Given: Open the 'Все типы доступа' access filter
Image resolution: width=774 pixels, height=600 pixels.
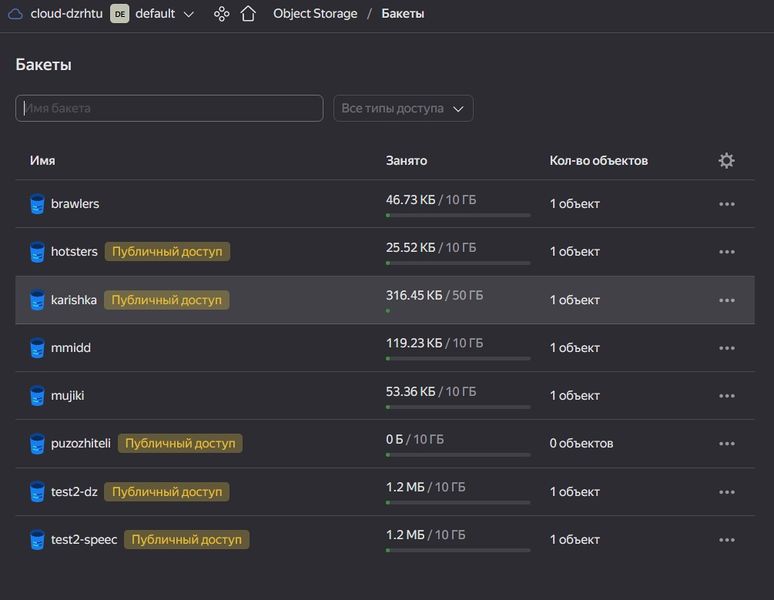Looking at the screenshot, I should tap(403, 108).
